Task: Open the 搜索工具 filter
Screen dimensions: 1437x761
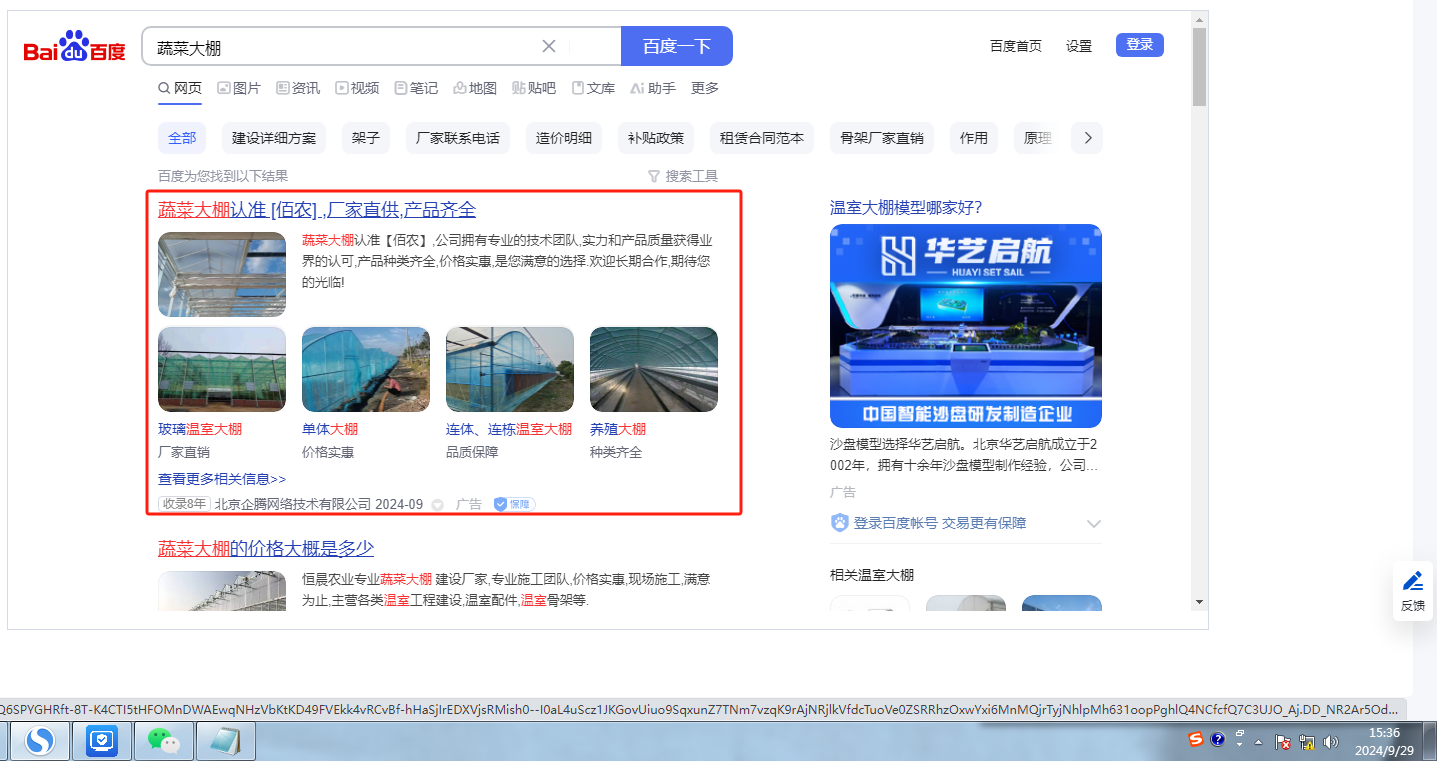Action: 683,176
